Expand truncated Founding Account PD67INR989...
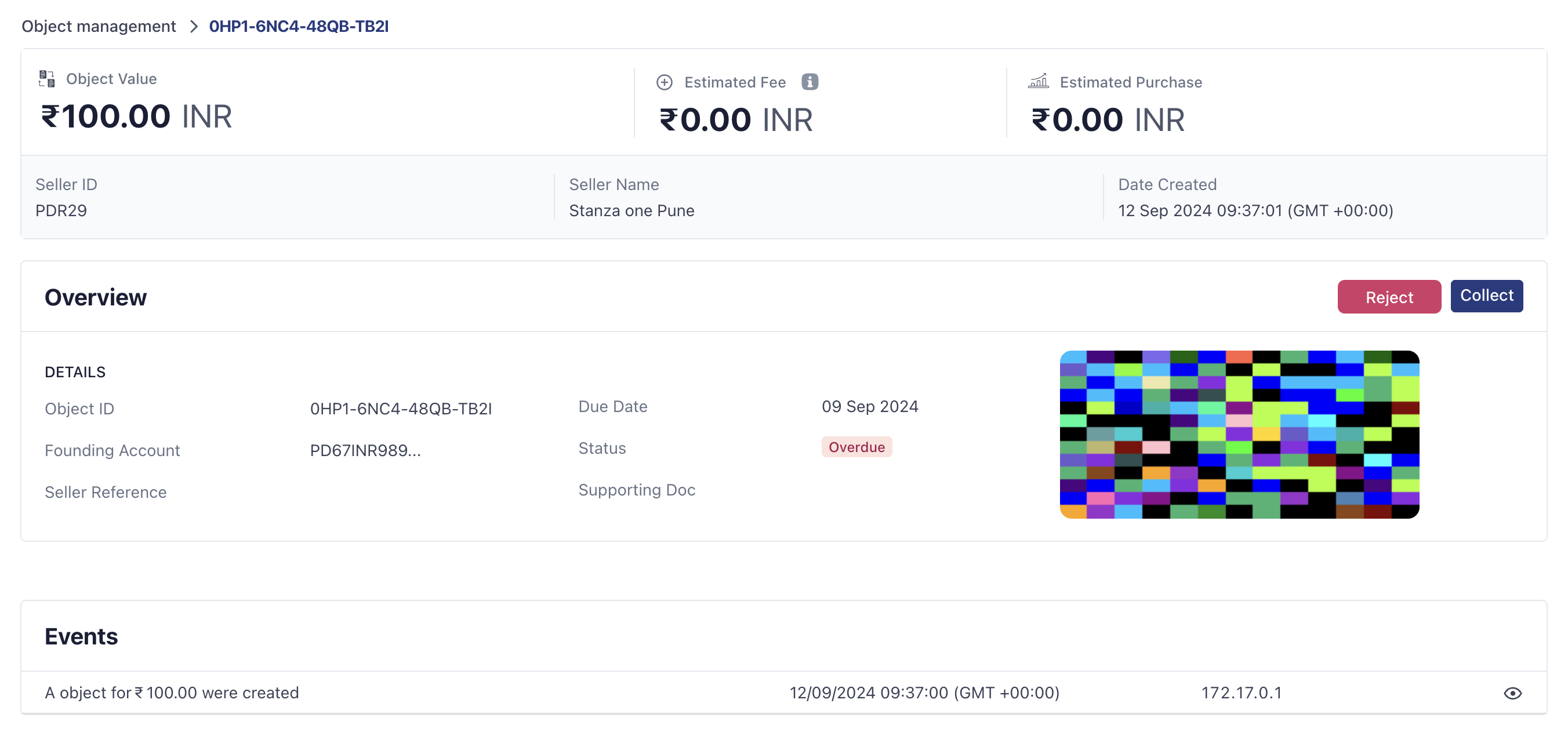Viewport: 1568px width, 736px height. point(365,451)
